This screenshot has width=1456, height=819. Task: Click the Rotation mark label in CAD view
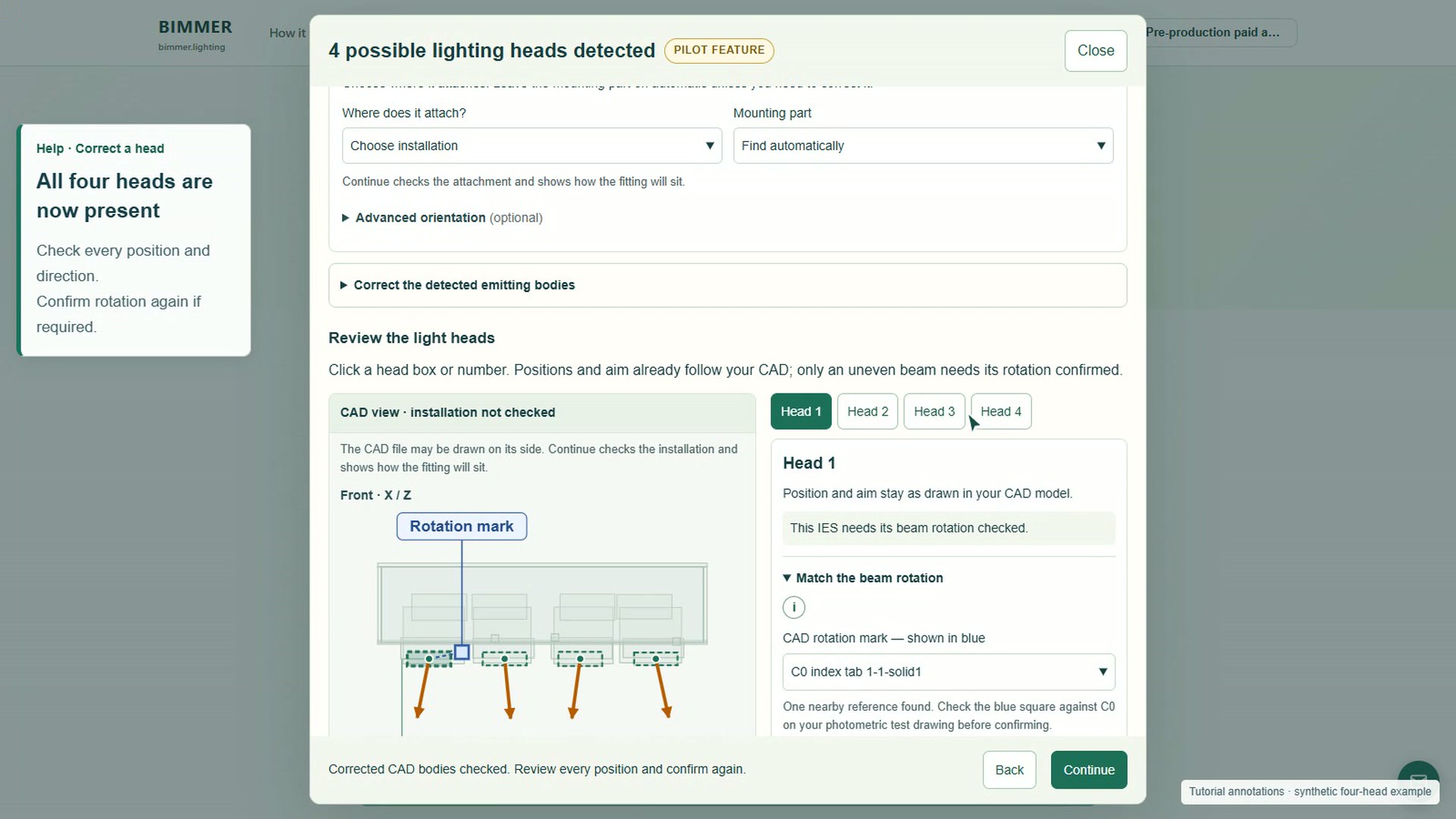coord(462,526)
